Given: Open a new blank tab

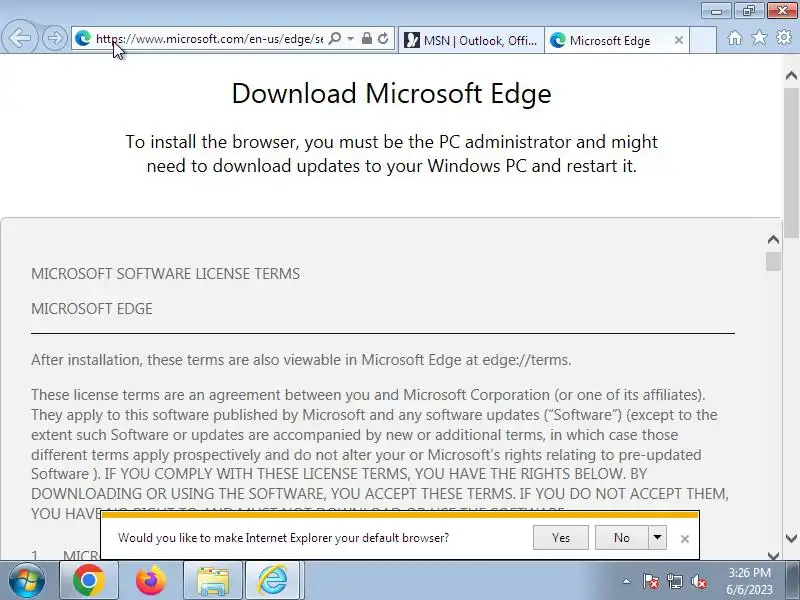Looking at the screenshot, I should [703, 40].
